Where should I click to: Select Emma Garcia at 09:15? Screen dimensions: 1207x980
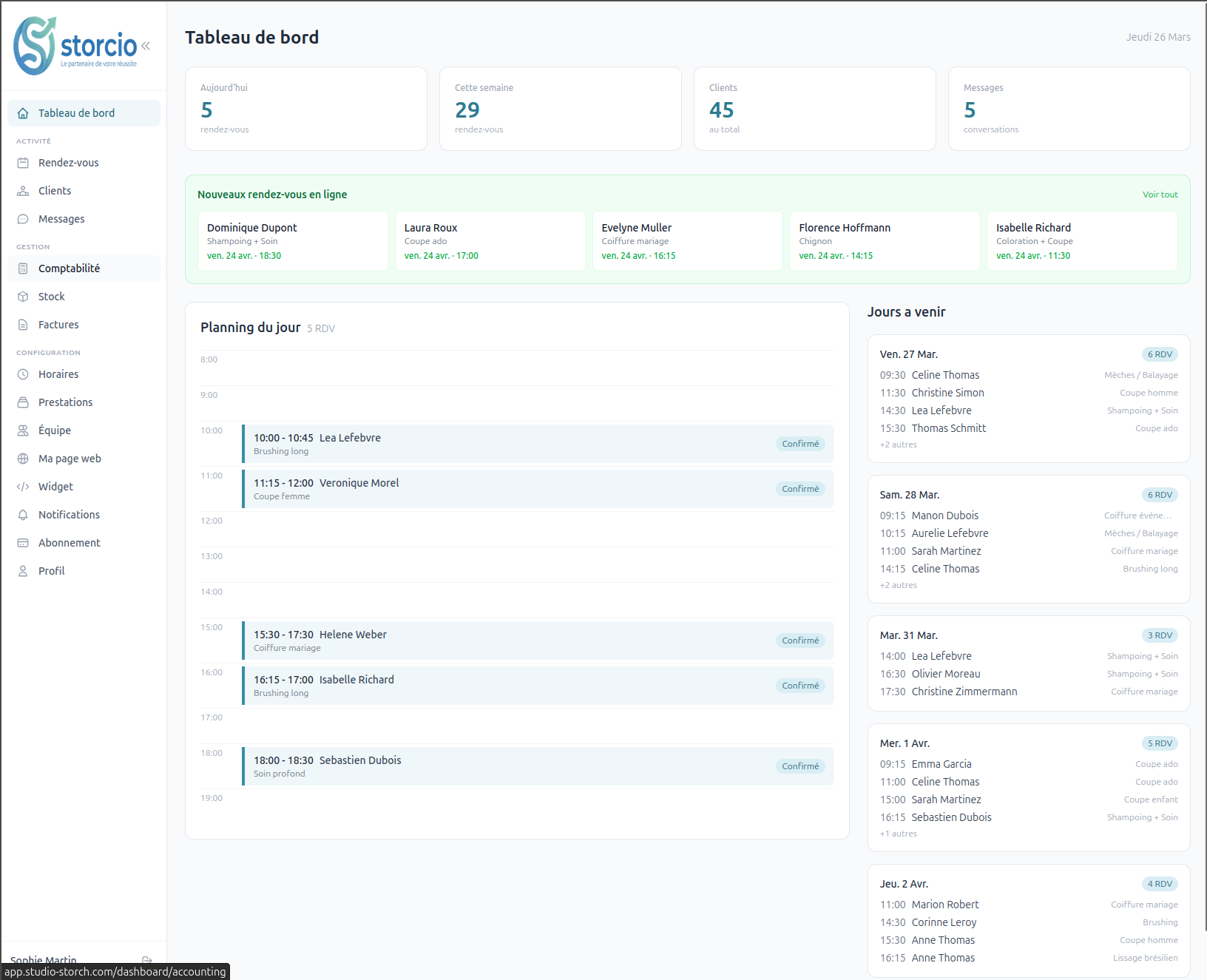1029,764
